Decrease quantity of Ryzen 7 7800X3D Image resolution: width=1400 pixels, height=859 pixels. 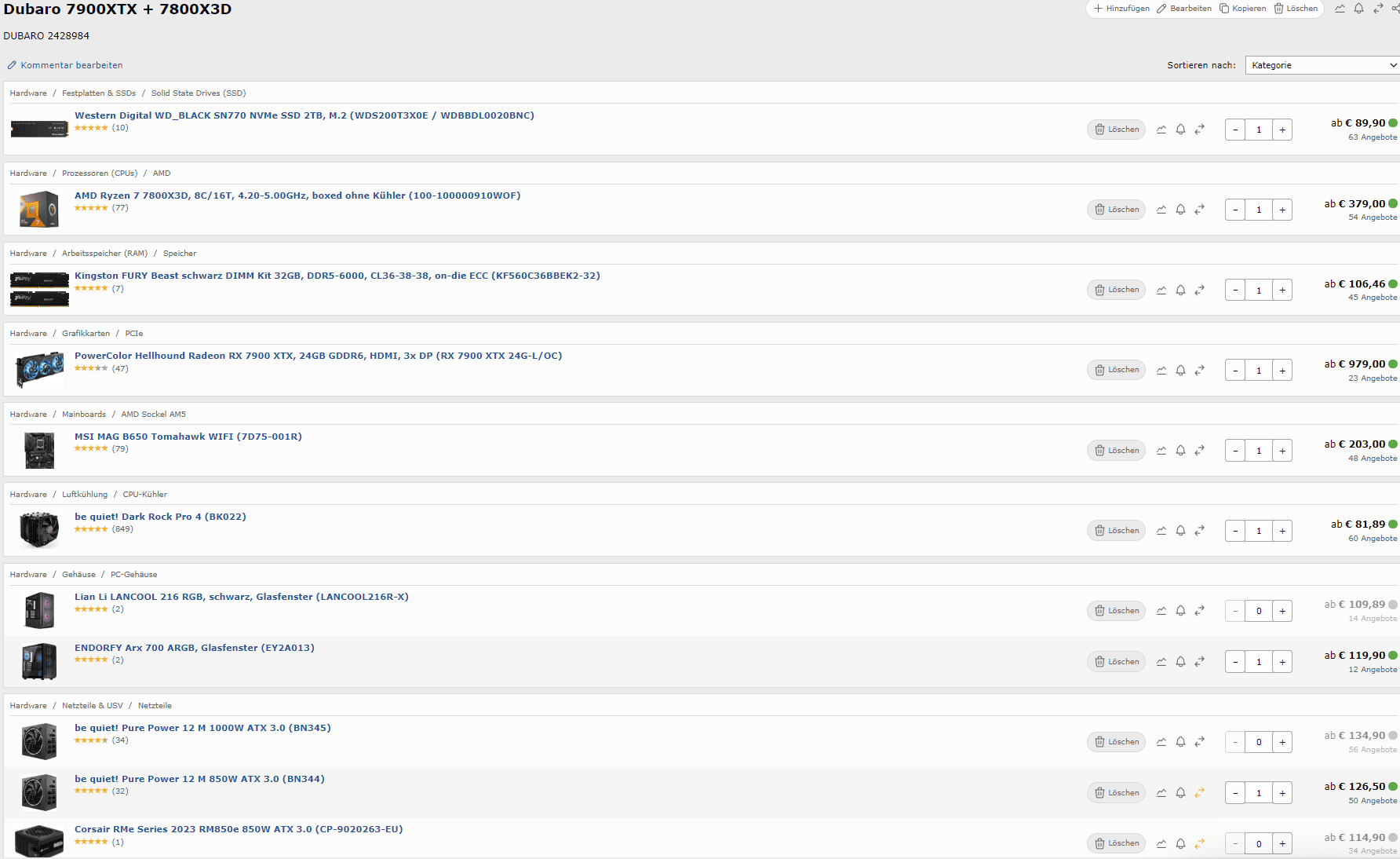(1235, 210)
